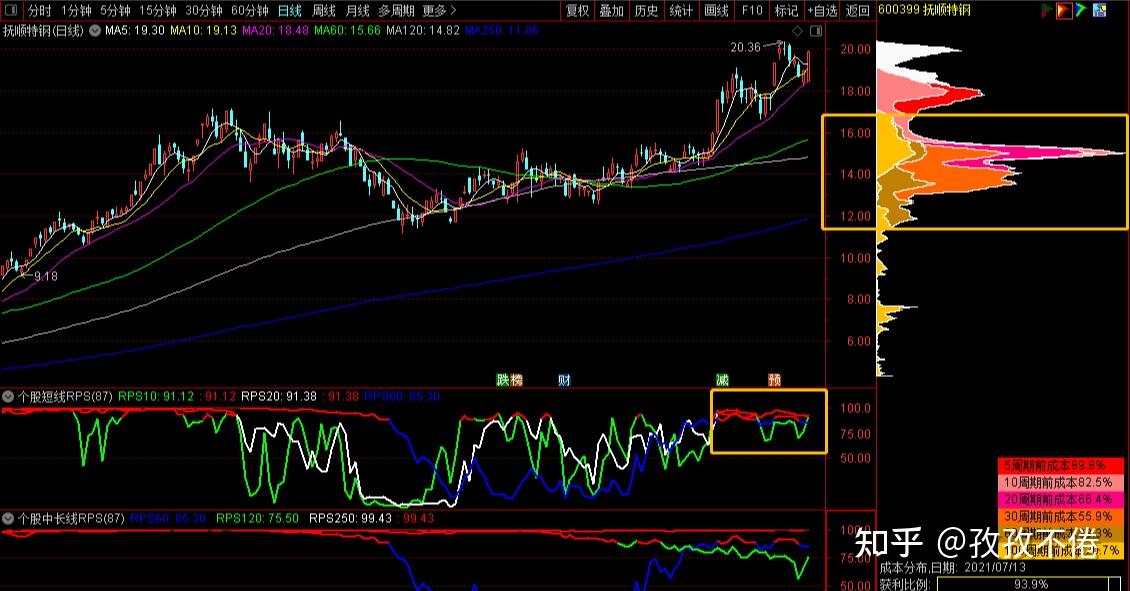Click the RPS20: 91.38 label
1130x591 pixels.
(279, 396)
